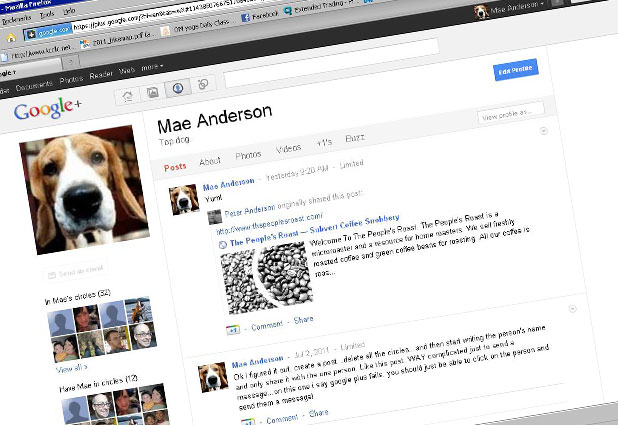Viewport: 618px width, 425px height.
Task: Open Google+ home stream icon
Action: click(x=128, y=96)
